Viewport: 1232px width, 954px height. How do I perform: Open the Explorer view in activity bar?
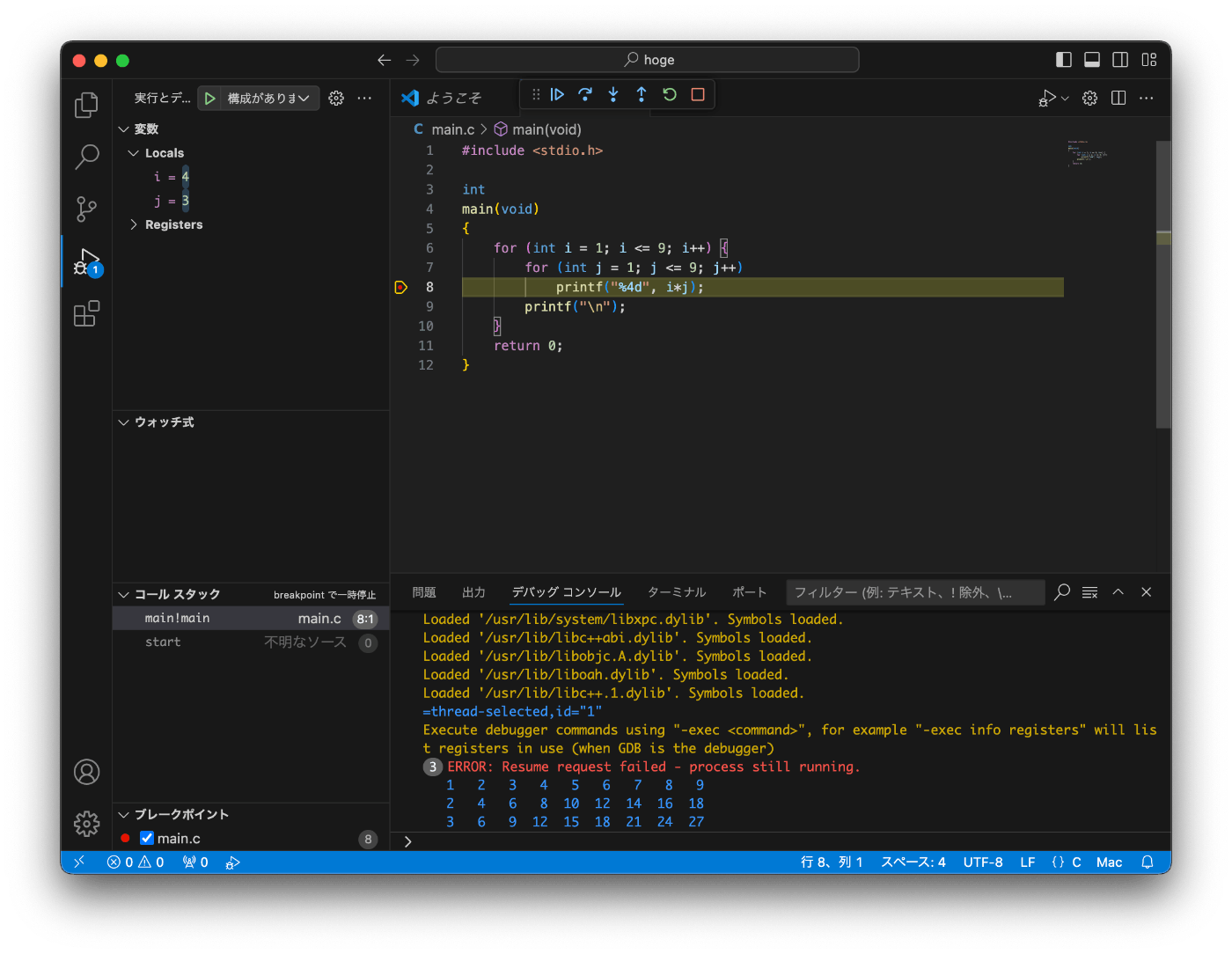(x=86, y=106)
